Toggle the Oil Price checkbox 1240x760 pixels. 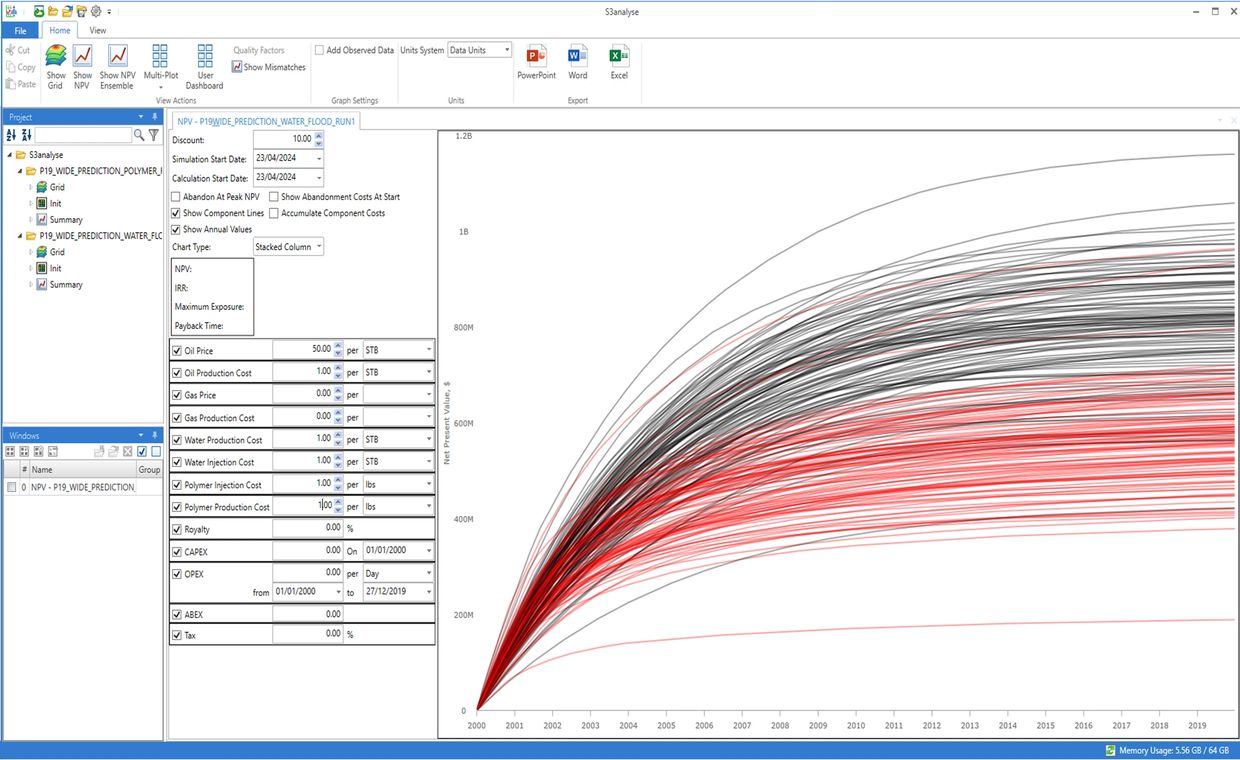[178, 351]
